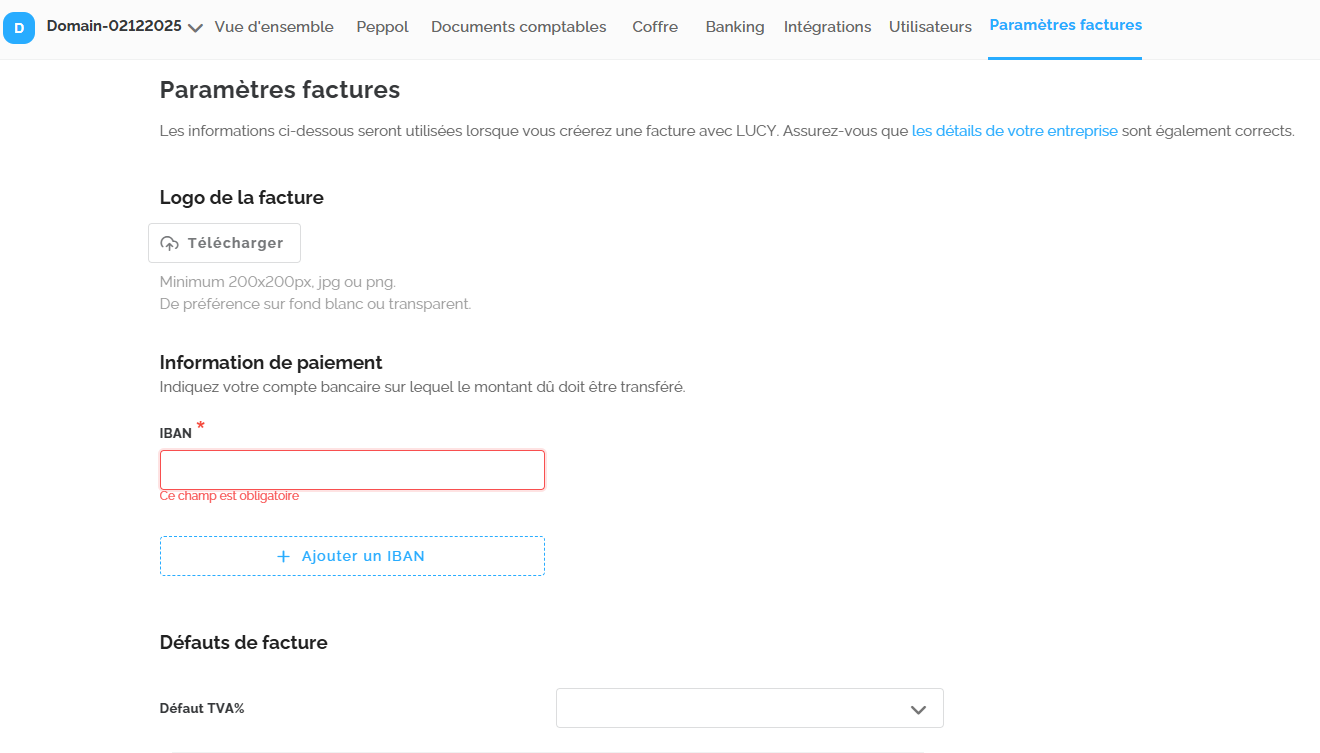The height and width of the screenshot is (753, 1320).
Task: Switch to the Peppol tab
Action: pyautogui.click(x=382, y=27)
